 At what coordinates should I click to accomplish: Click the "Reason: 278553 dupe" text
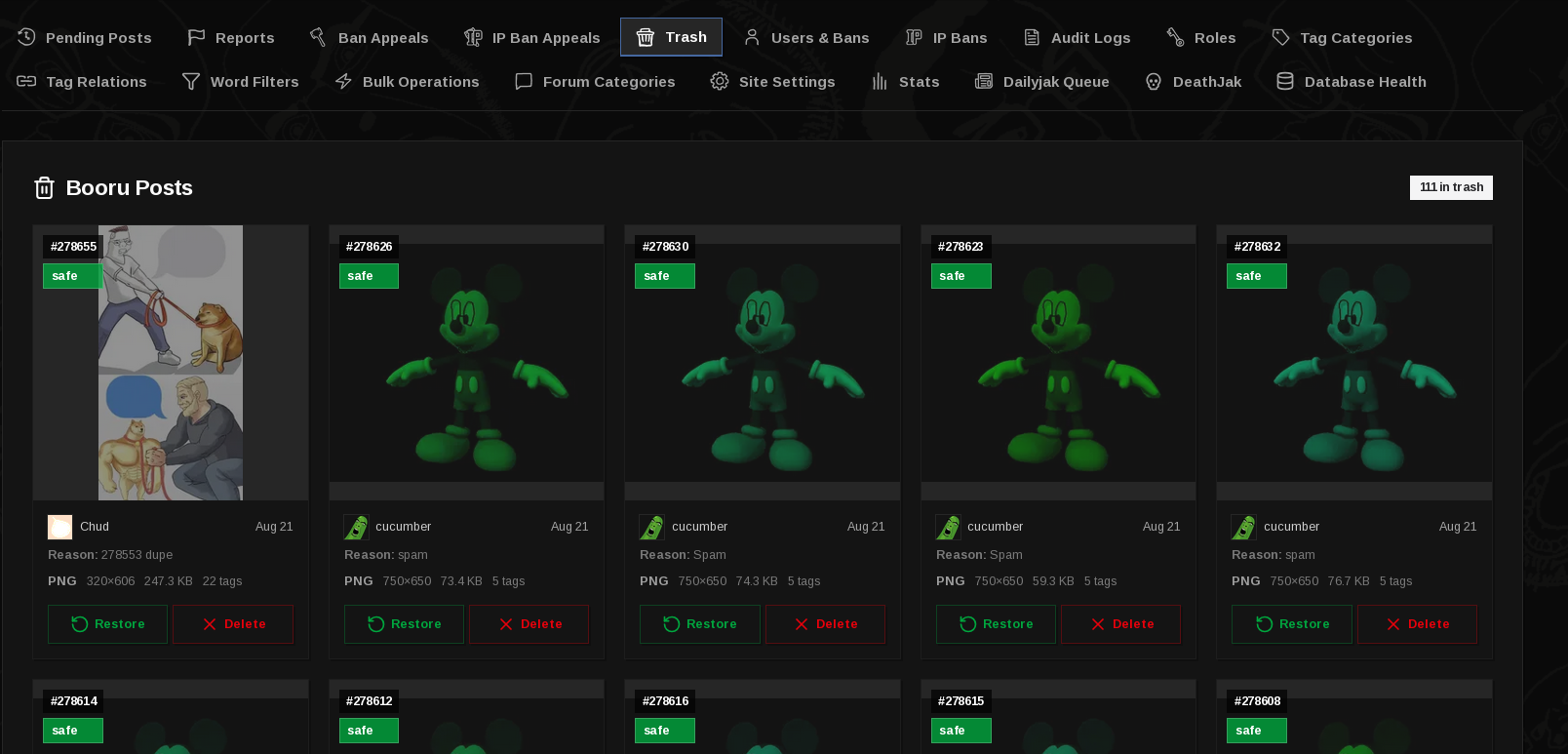tap(110, 555)
